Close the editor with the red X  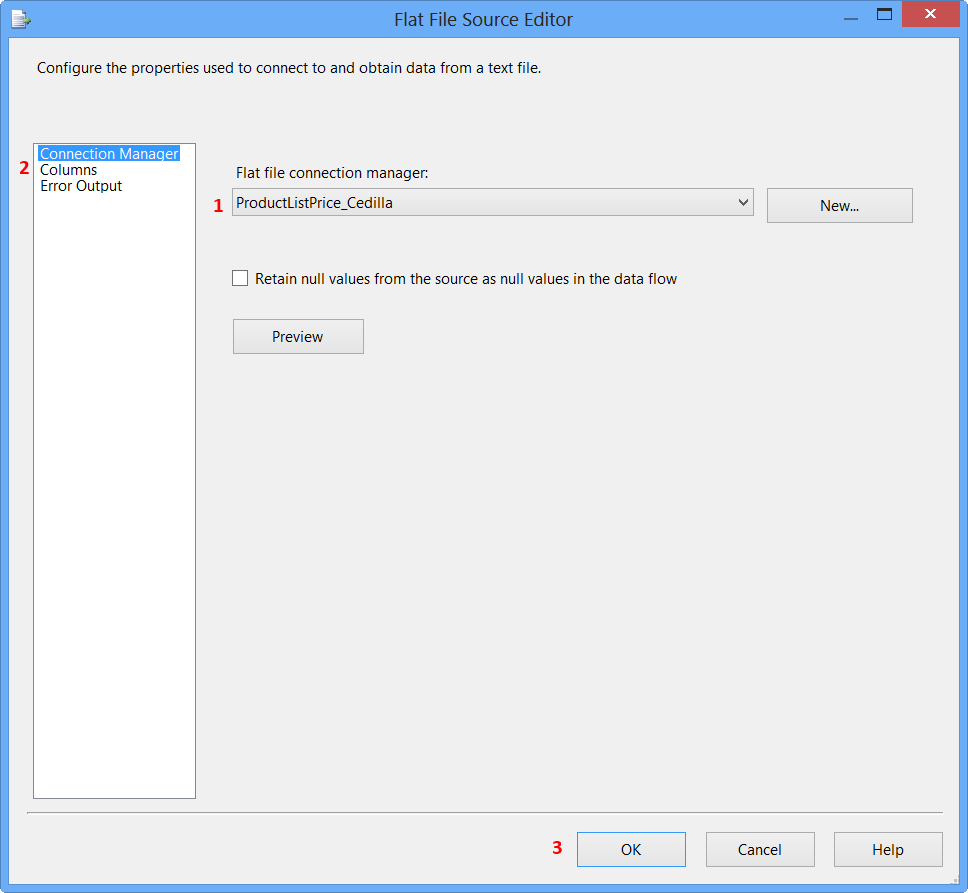[x=930, y=14]
